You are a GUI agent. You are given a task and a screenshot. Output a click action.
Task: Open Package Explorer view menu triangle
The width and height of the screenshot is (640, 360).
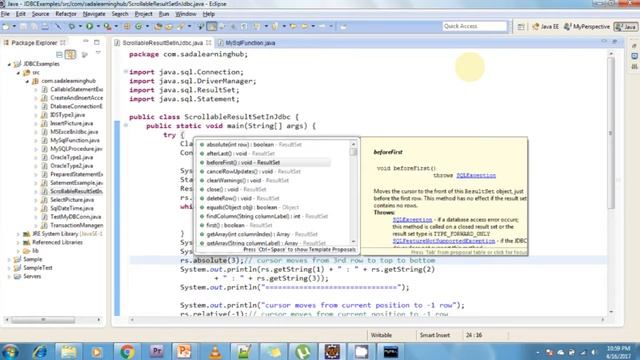[98, 53]
